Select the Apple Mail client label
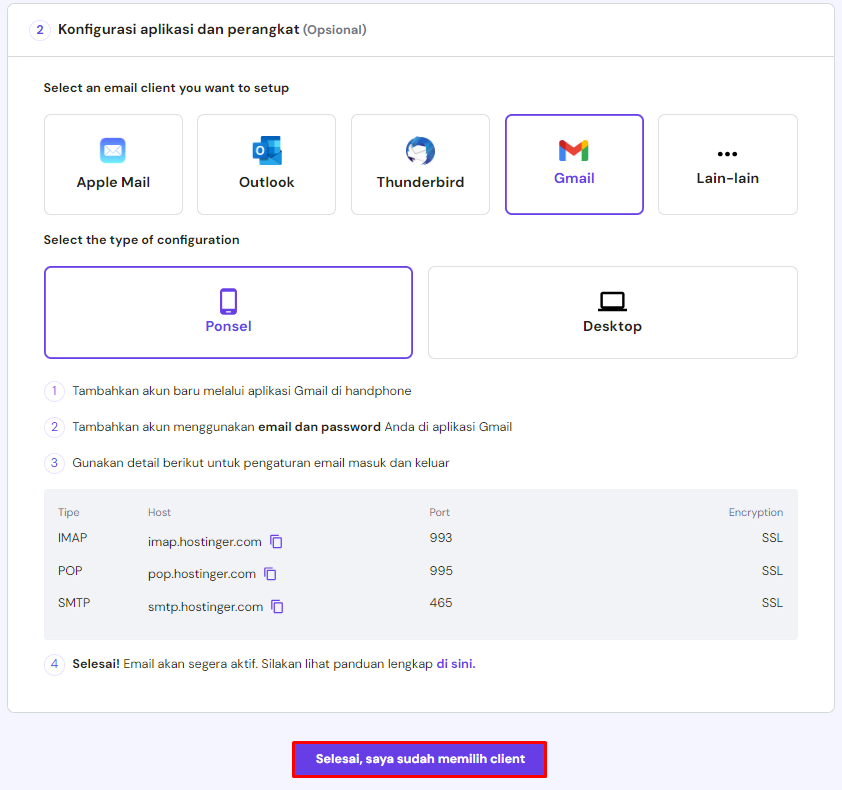Screen dimensions: 842x790 coord(113,183)
